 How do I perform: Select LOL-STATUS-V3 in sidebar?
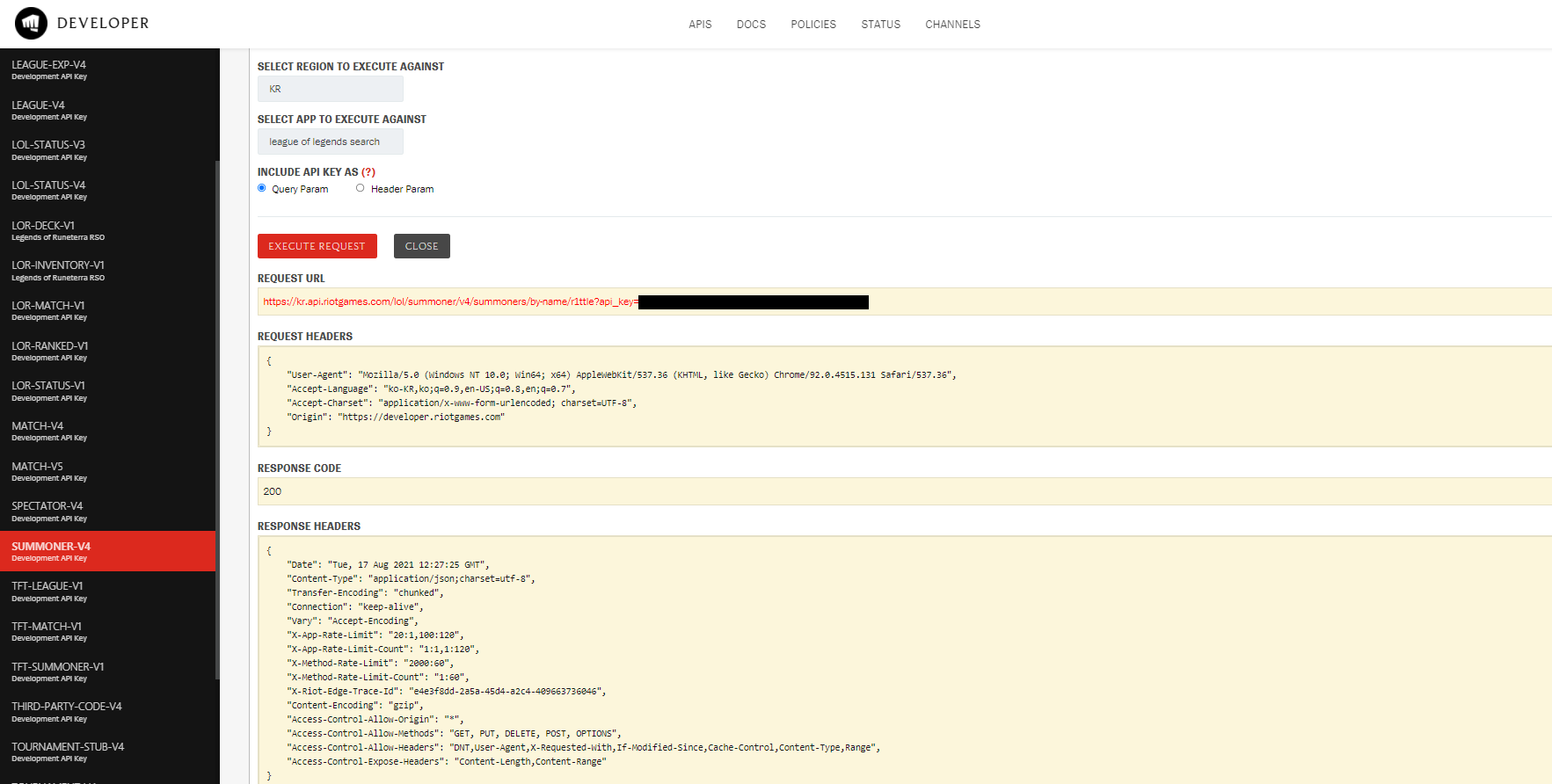point(108,150)
